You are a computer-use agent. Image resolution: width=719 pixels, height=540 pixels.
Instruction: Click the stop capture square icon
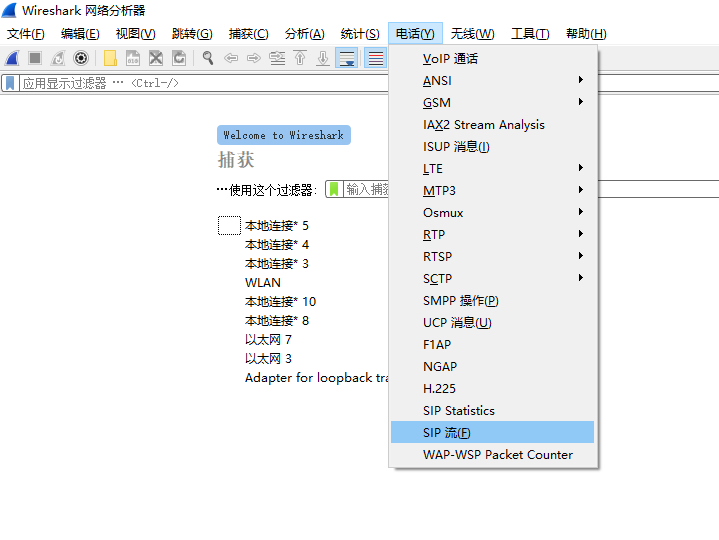35,58
